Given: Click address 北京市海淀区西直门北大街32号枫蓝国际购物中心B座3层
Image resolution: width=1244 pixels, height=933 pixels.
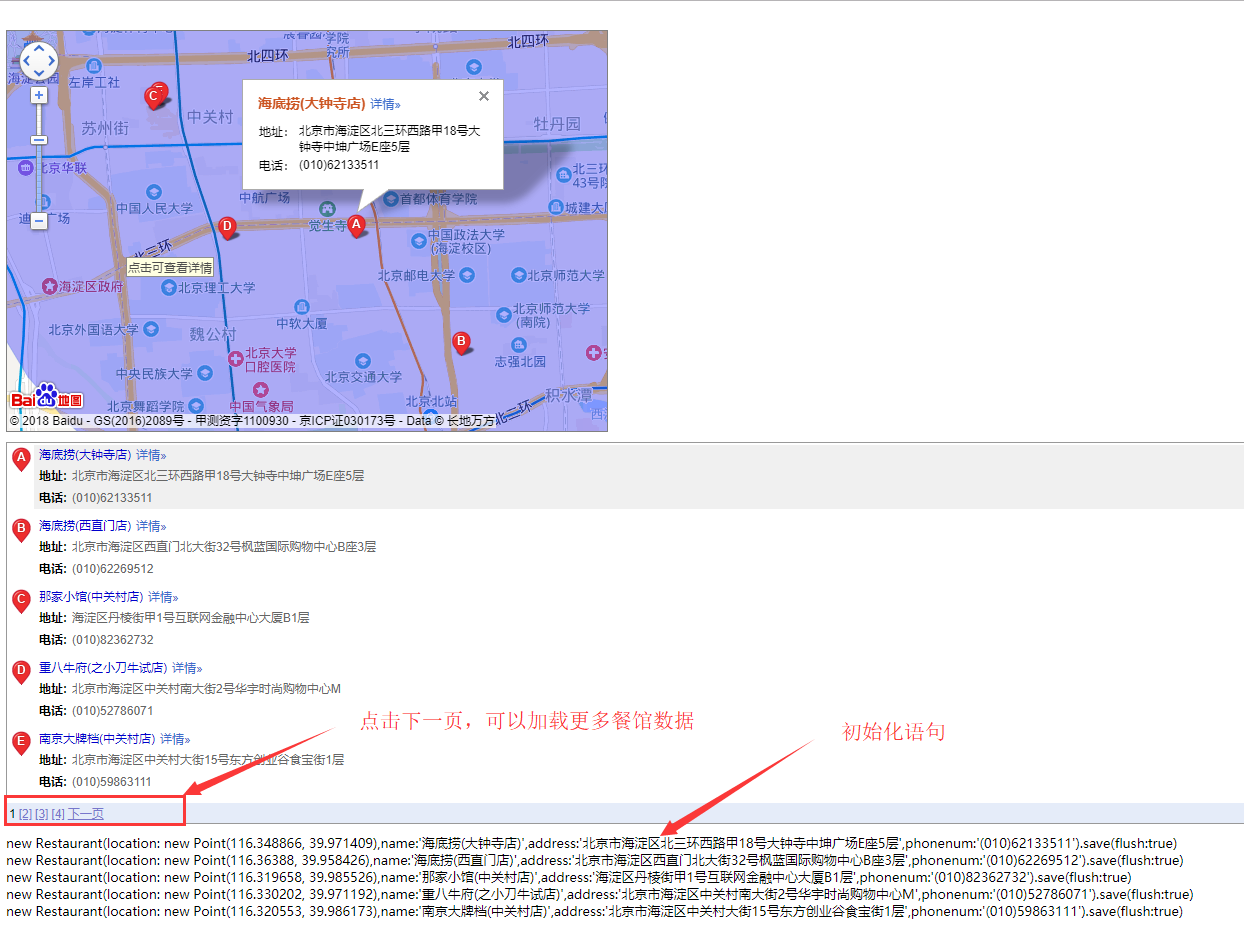Looking at the screenshot, I should tap(224, 547).
